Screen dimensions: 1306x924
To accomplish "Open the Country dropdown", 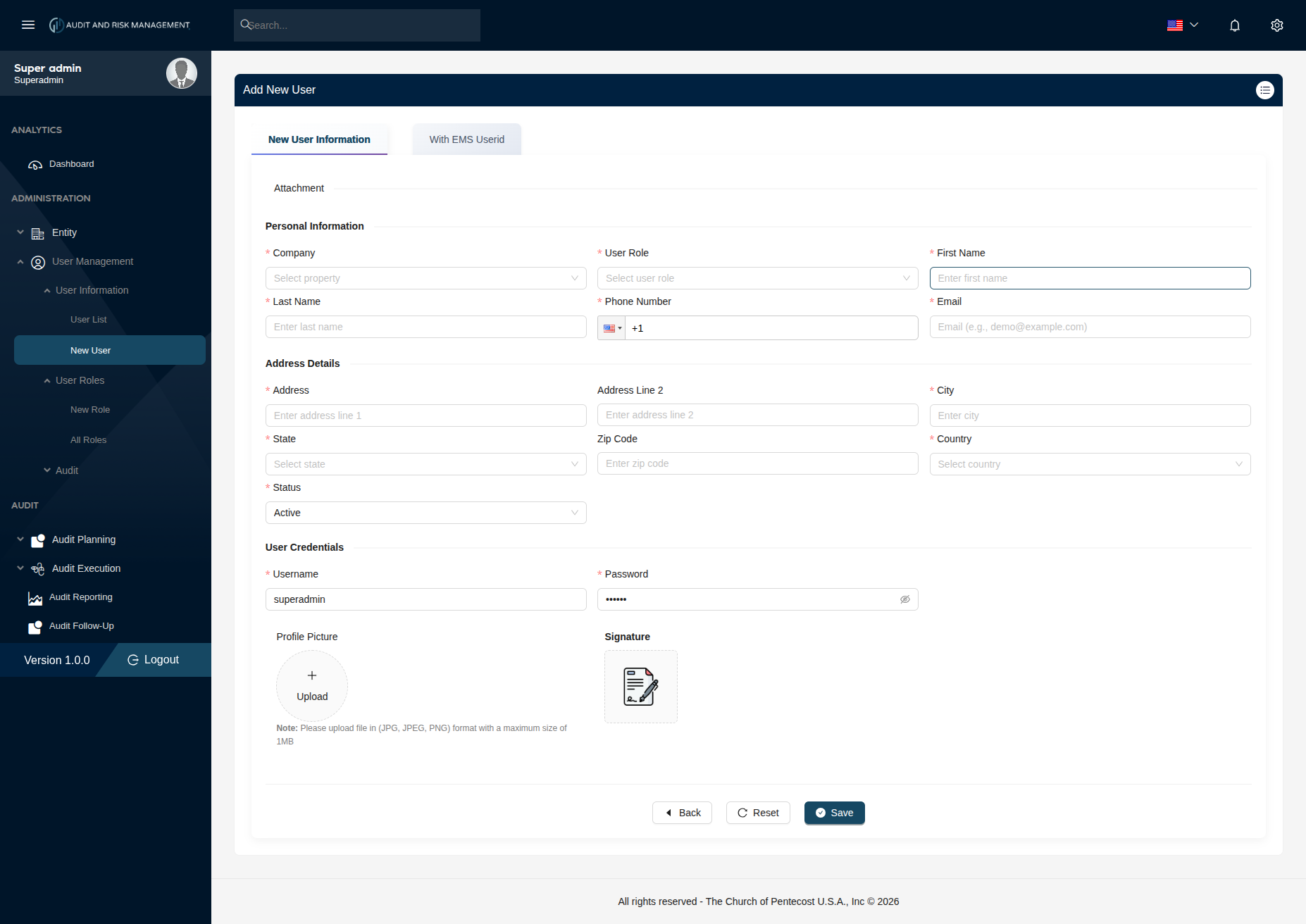I will tap(1090, 464).
